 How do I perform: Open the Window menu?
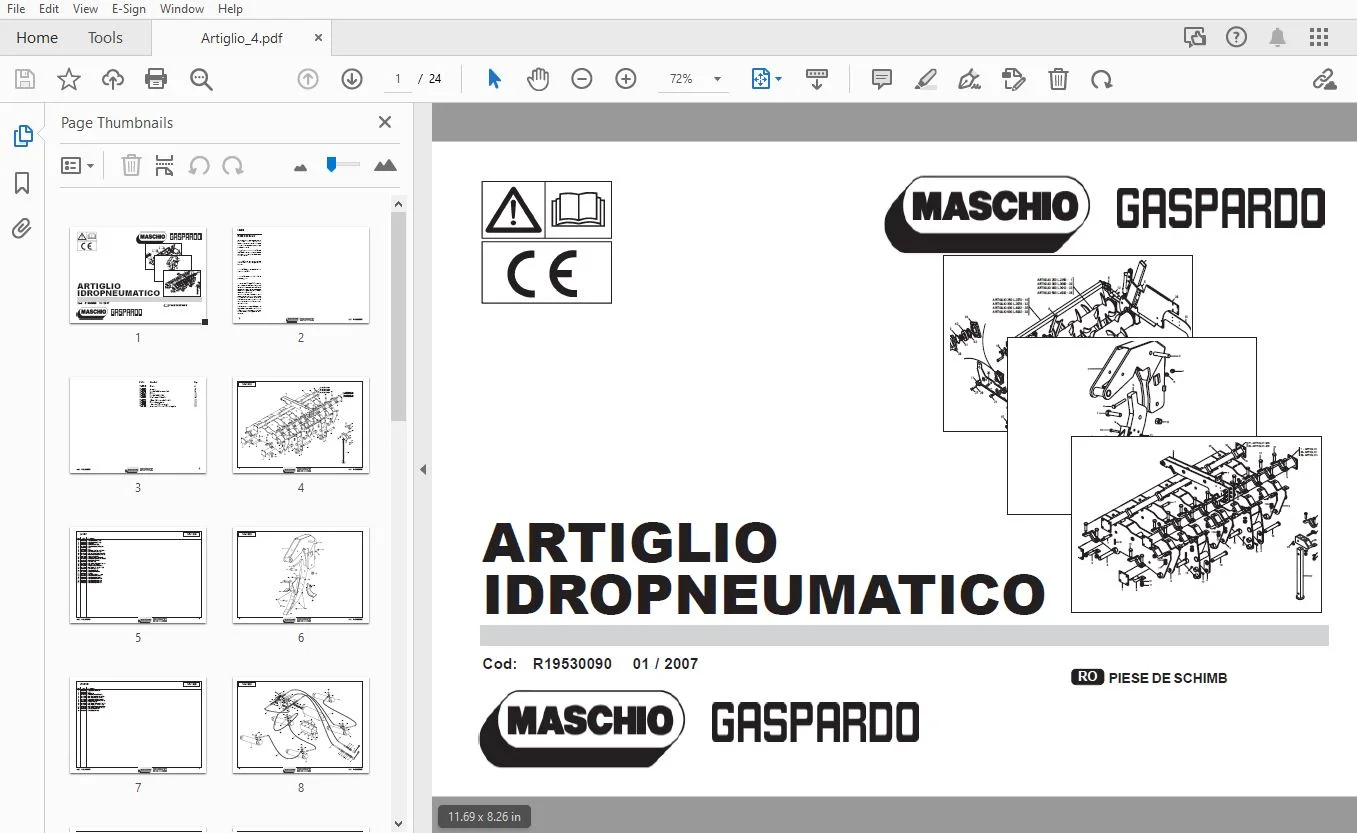click(181, 9)
